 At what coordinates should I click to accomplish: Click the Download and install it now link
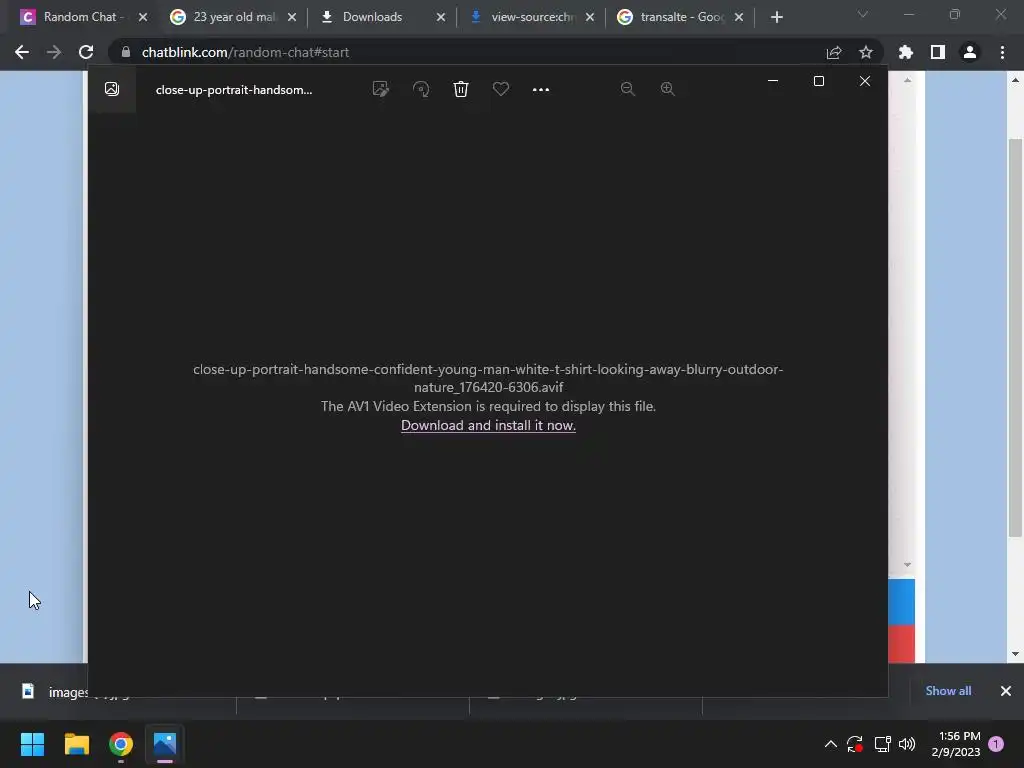(488, 425)
